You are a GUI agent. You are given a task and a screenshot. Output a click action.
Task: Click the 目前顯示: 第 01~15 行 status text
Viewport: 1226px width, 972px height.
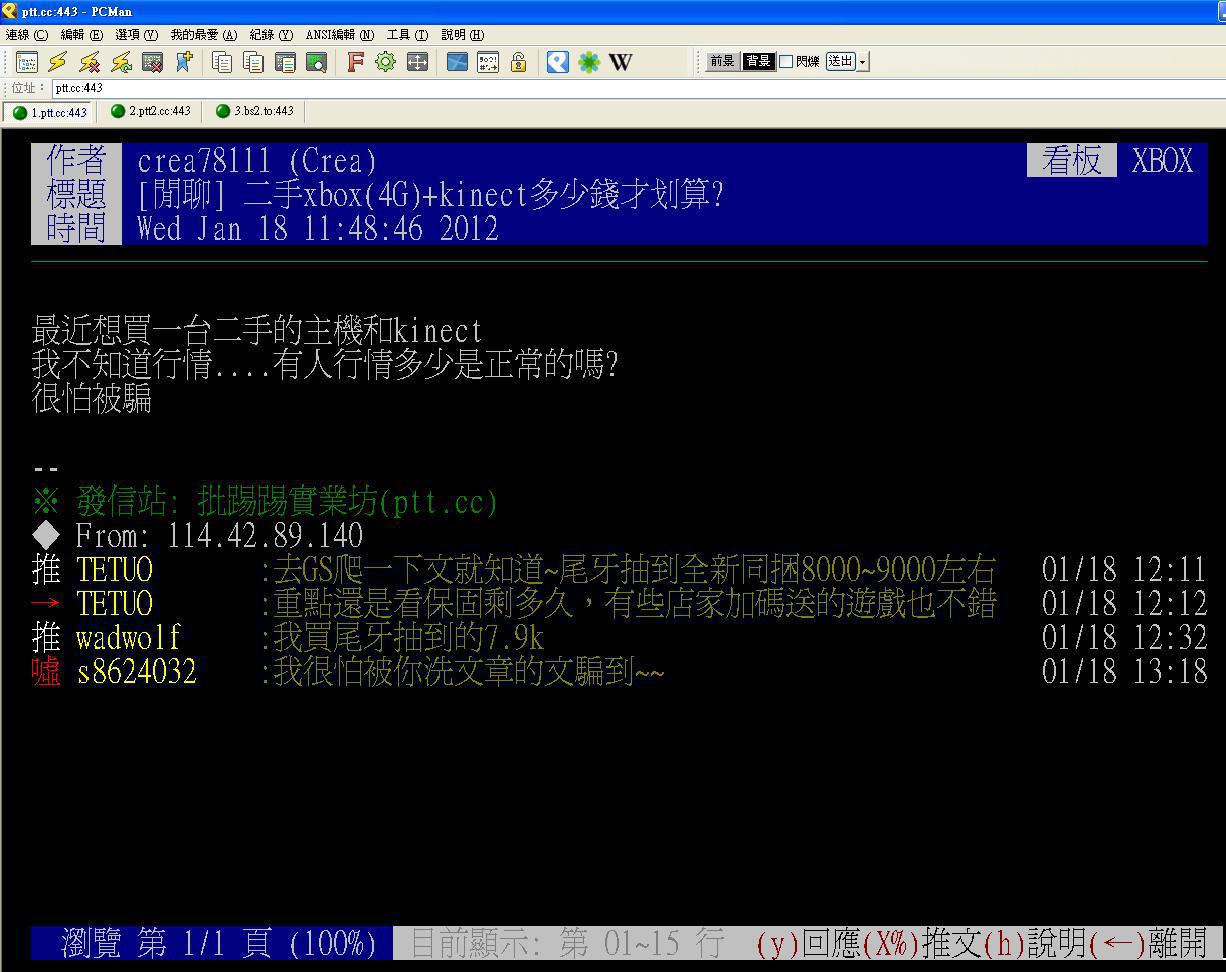[567, 942]
